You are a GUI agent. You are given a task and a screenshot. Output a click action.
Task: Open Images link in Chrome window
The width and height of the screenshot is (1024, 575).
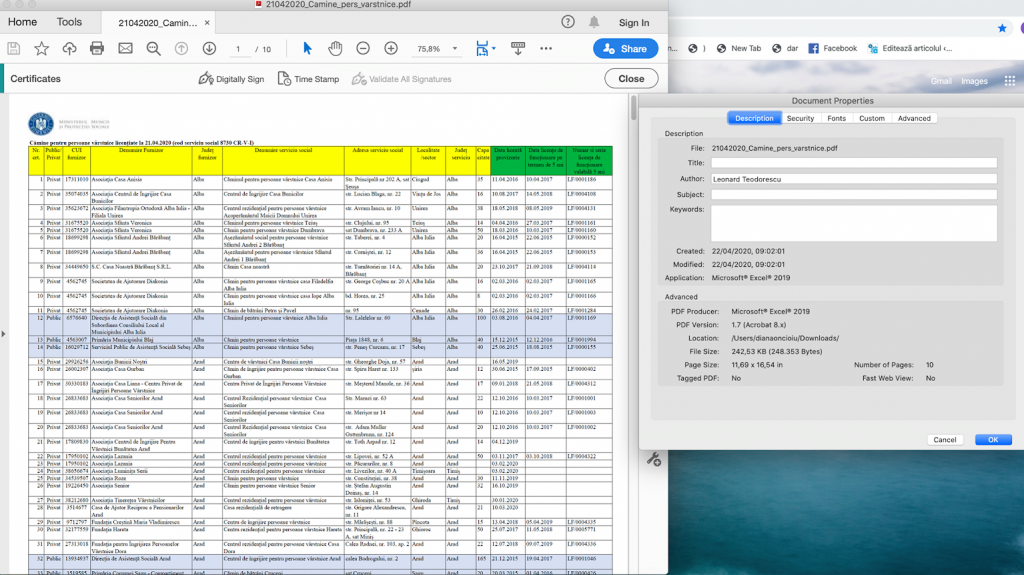point(974,81)
